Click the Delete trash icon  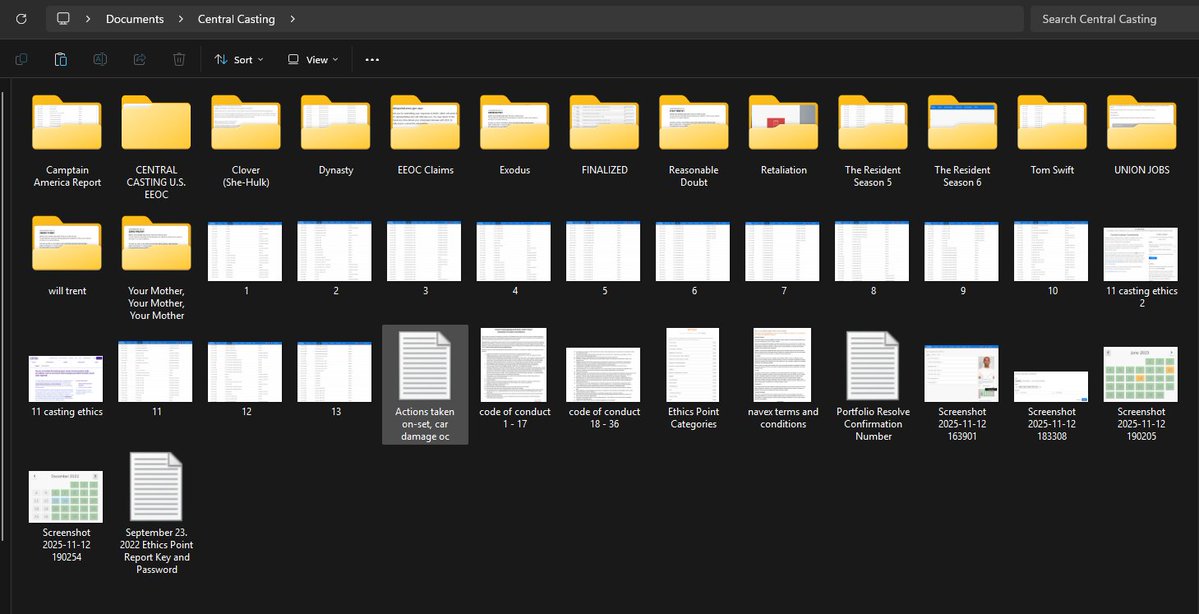[x=179, y=60]
